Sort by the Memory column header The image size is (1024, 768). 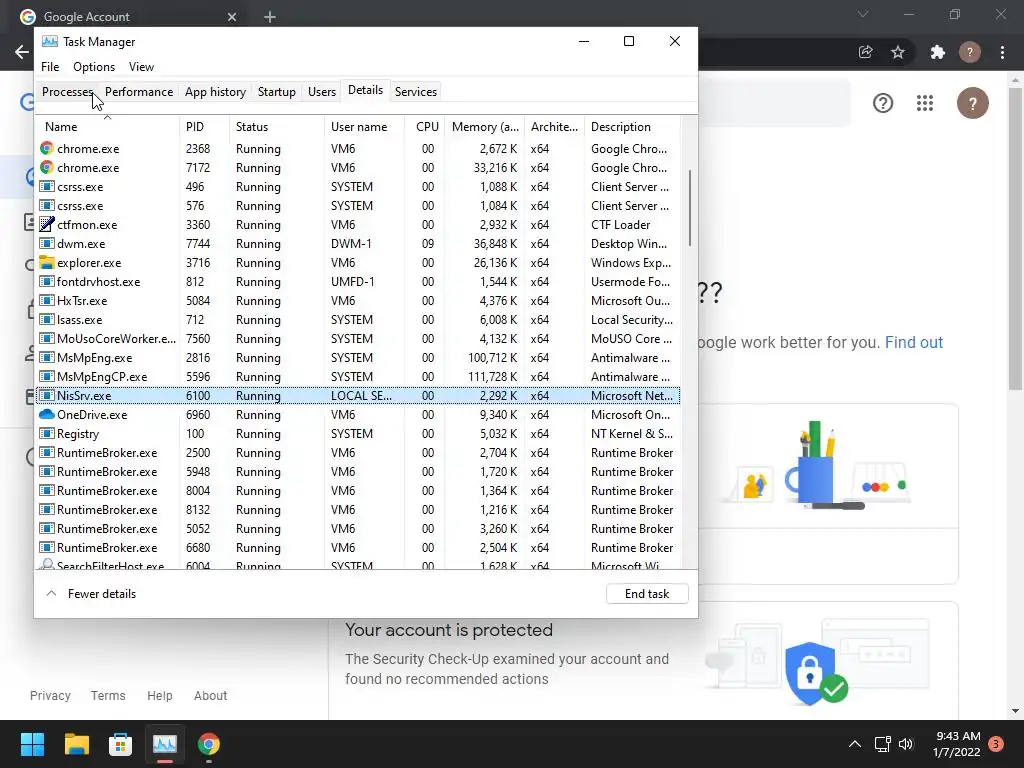coord(485,127)
